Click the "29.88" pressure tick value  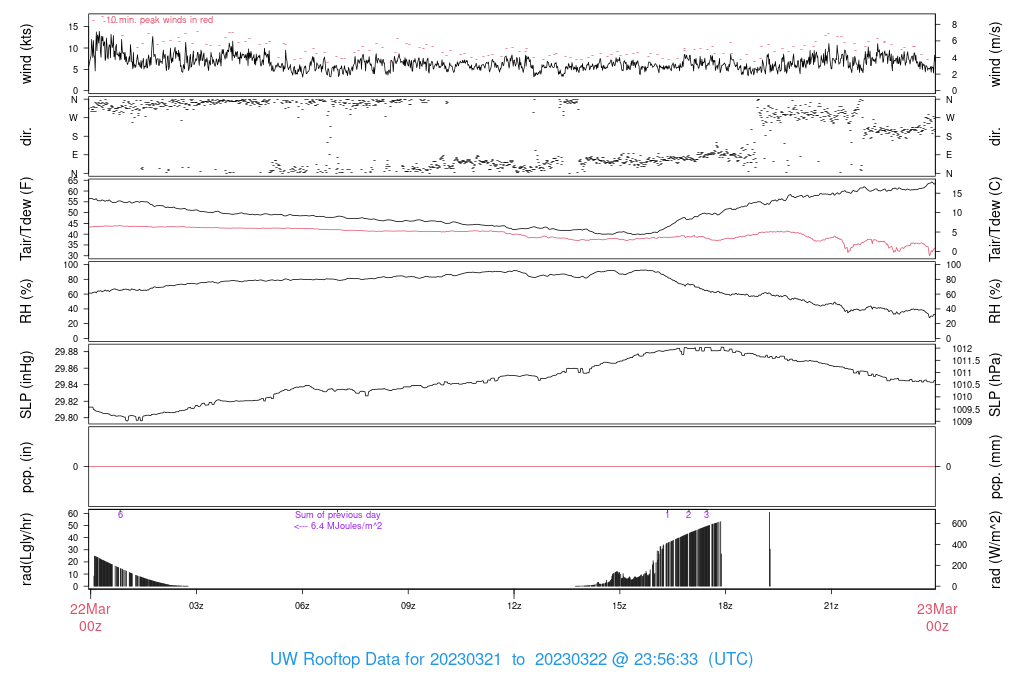coord(67,352)
